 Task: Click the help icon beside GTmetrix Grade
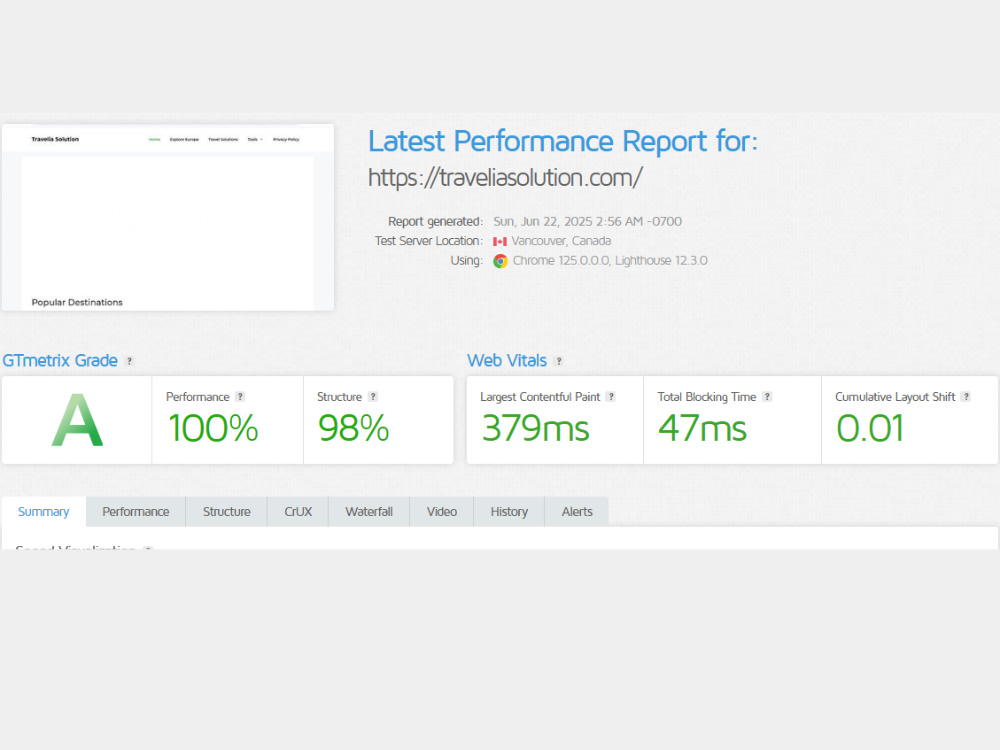tap(129, 361)
